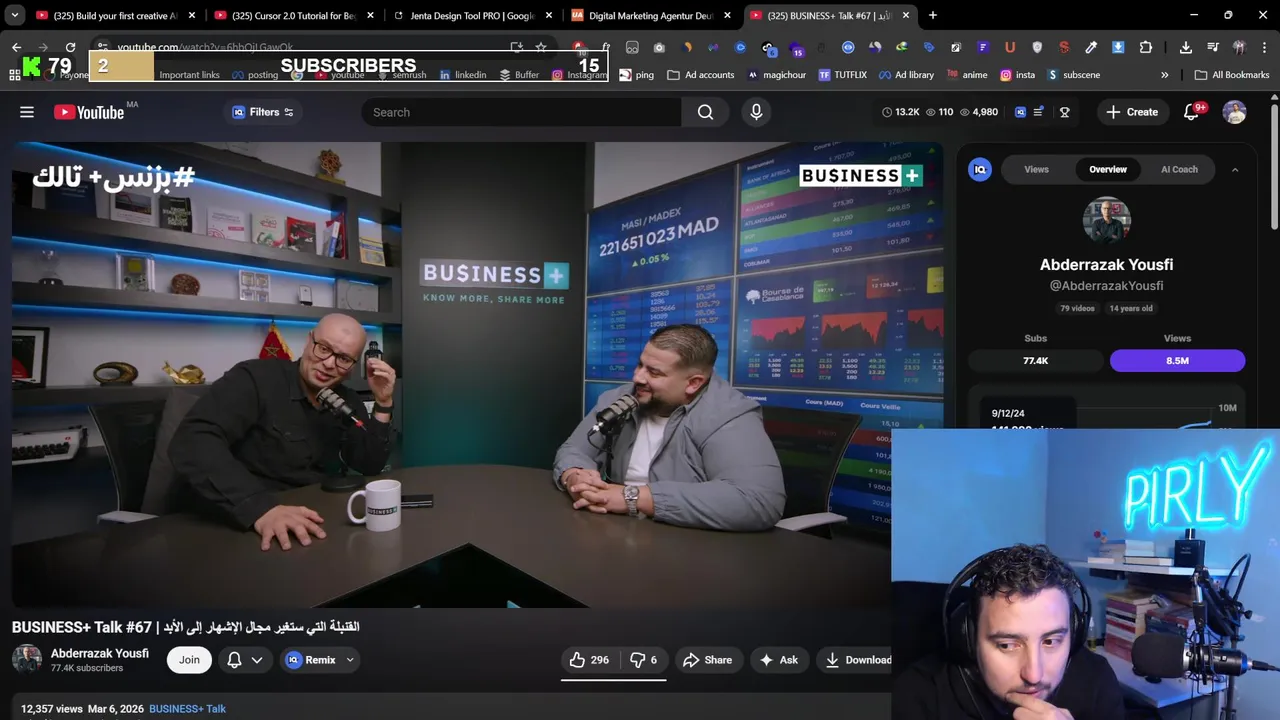Open the account avatar menu
This screenshot has height=720, width=1280.
(x=1234, y=112)
